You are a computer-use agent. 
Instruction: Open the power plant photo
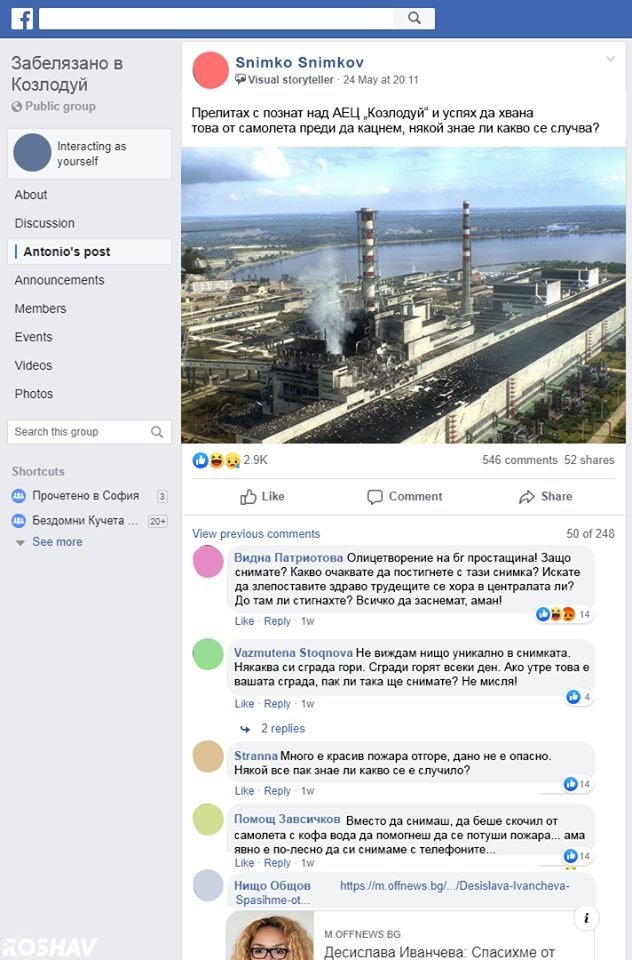click(403, 296)
